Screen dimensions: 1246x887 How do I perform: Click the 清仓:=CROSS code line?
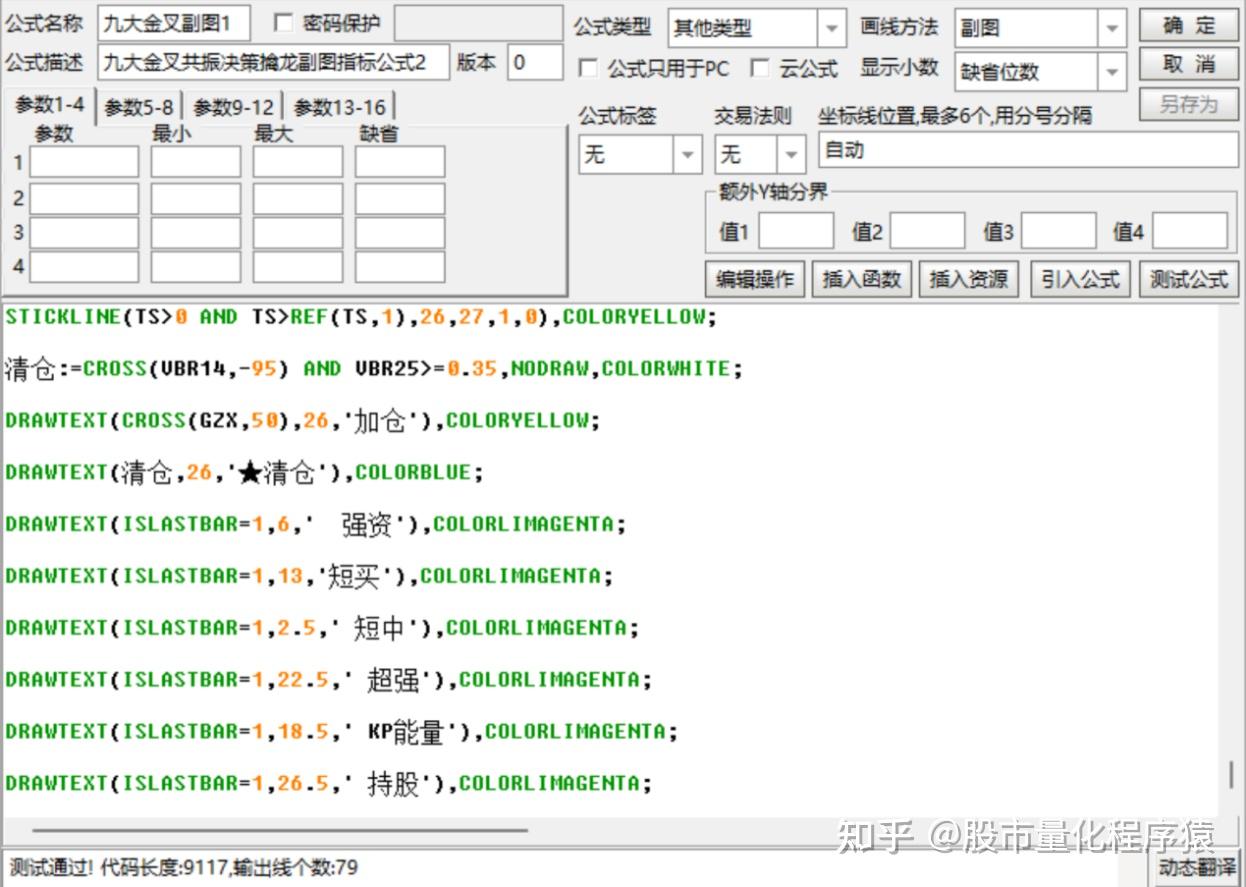point(374,368)
